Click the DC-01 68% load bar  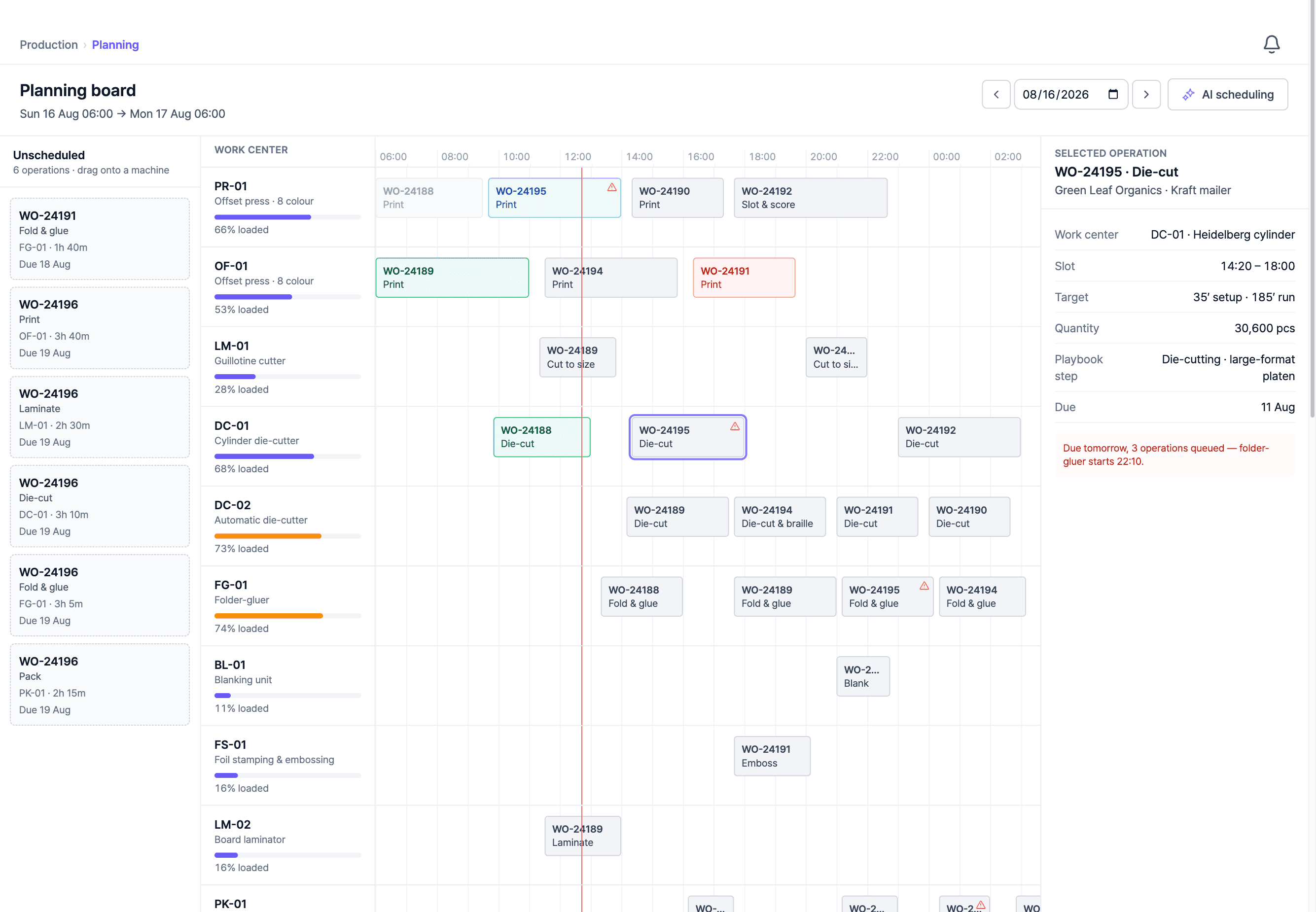(x=287, y=456)
